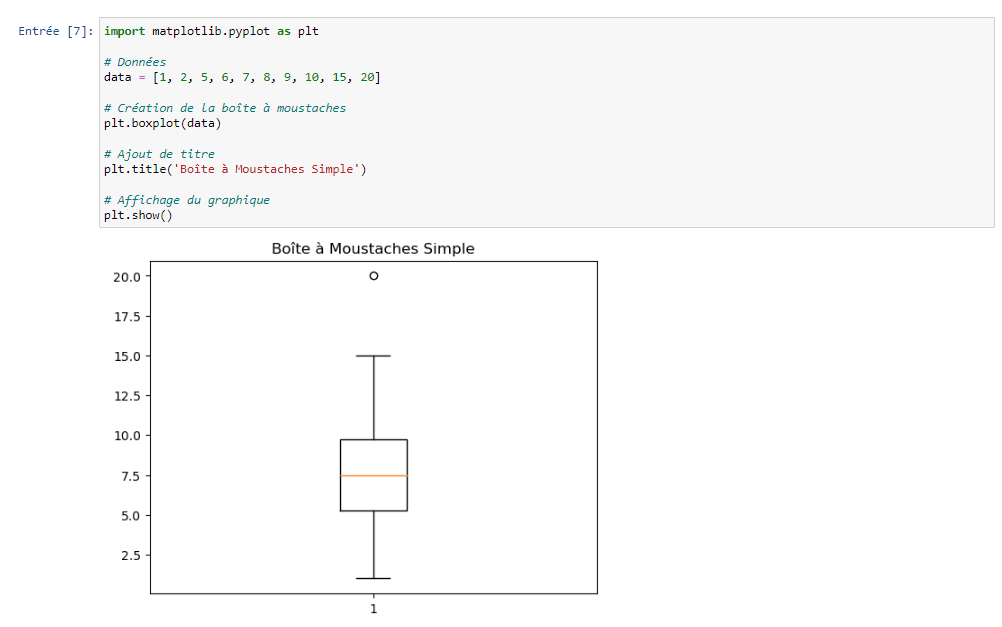The image size is (1002, 627).
Task: Click the 12.5 y-axis tick label
Action: point(129,396)
